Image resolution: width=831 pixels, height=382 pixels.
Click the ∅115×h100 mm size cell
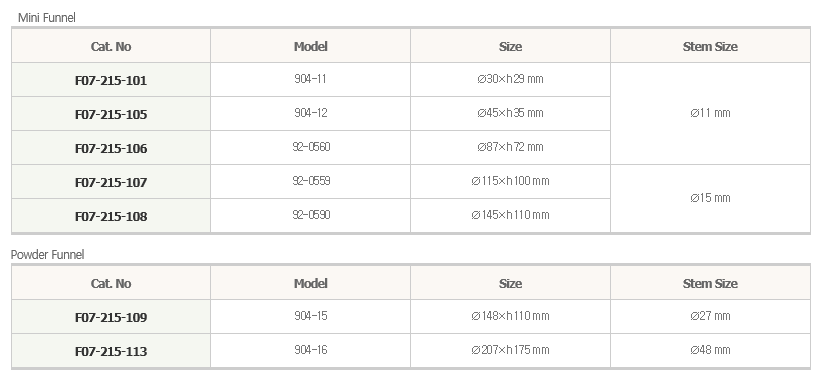pyautogui.click(x=510, y=181)
